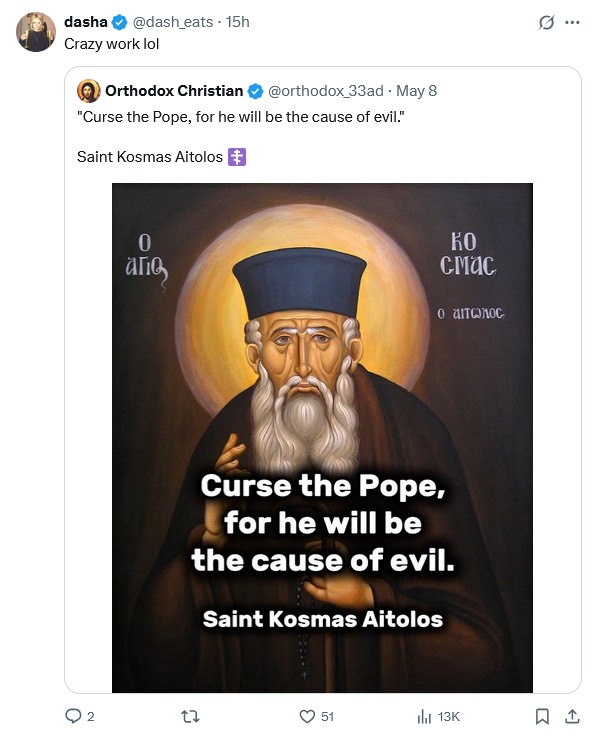Open the dasha display name link
The image size is (598, 738).
[86, 22]
